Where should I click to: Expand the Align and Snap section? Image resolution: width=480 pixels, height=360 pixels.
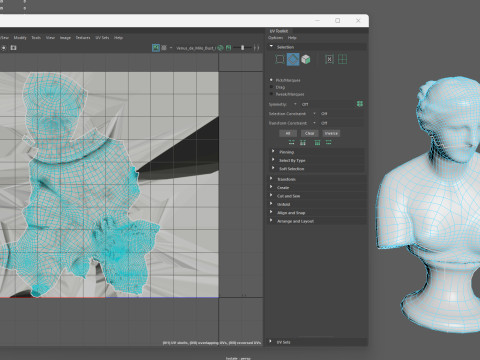click(318, 212)
